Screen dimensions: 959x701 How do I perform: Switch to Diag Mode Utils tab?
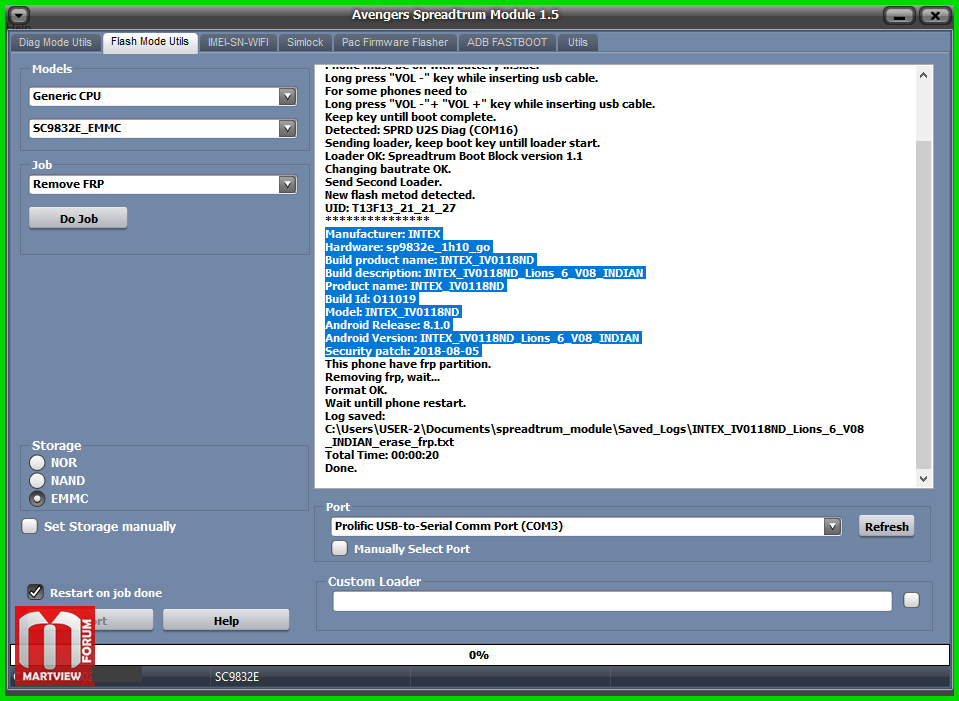(55, 42)
